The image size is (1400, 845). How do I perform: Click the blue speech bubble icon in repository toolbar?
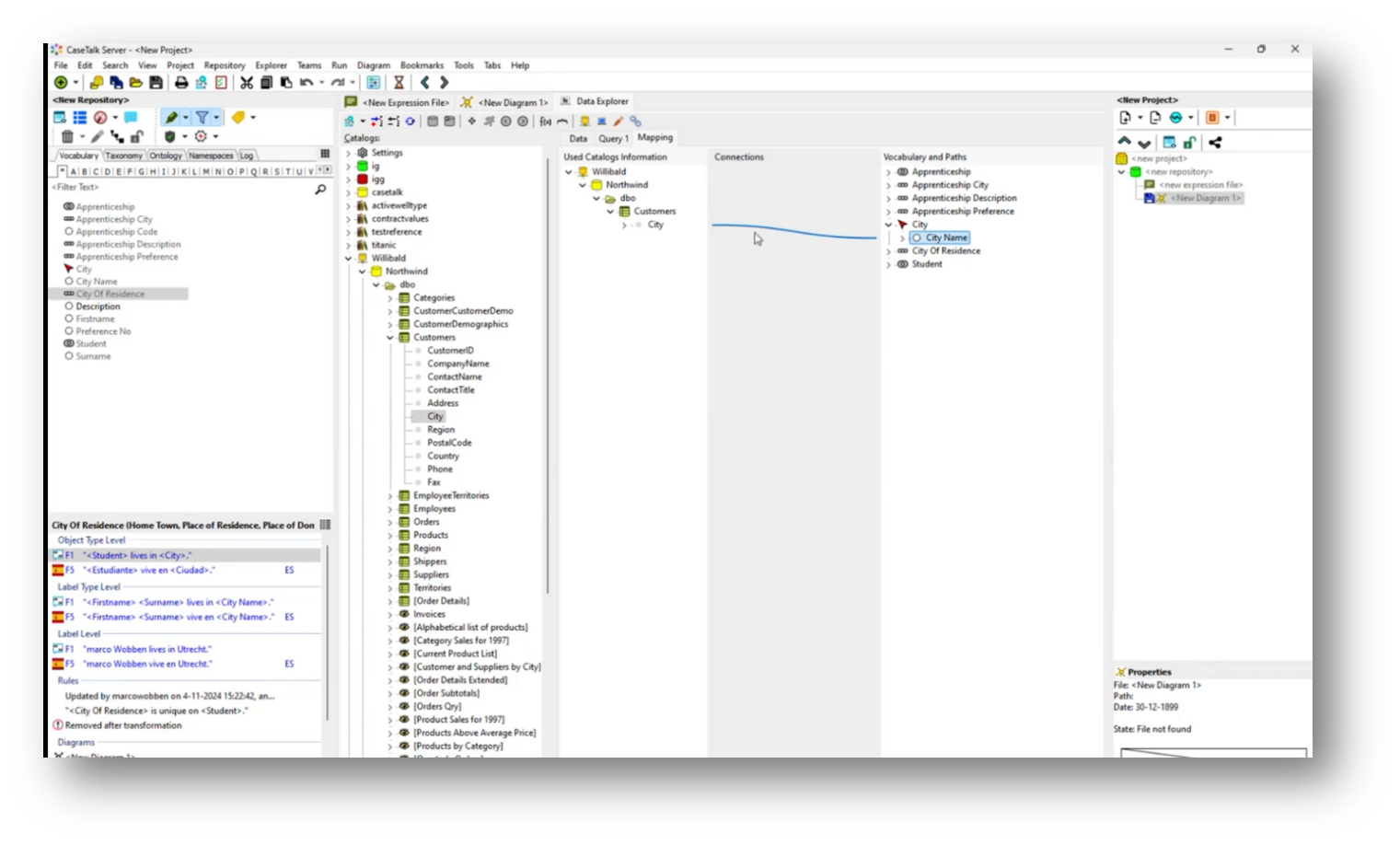tap(132, 118)
